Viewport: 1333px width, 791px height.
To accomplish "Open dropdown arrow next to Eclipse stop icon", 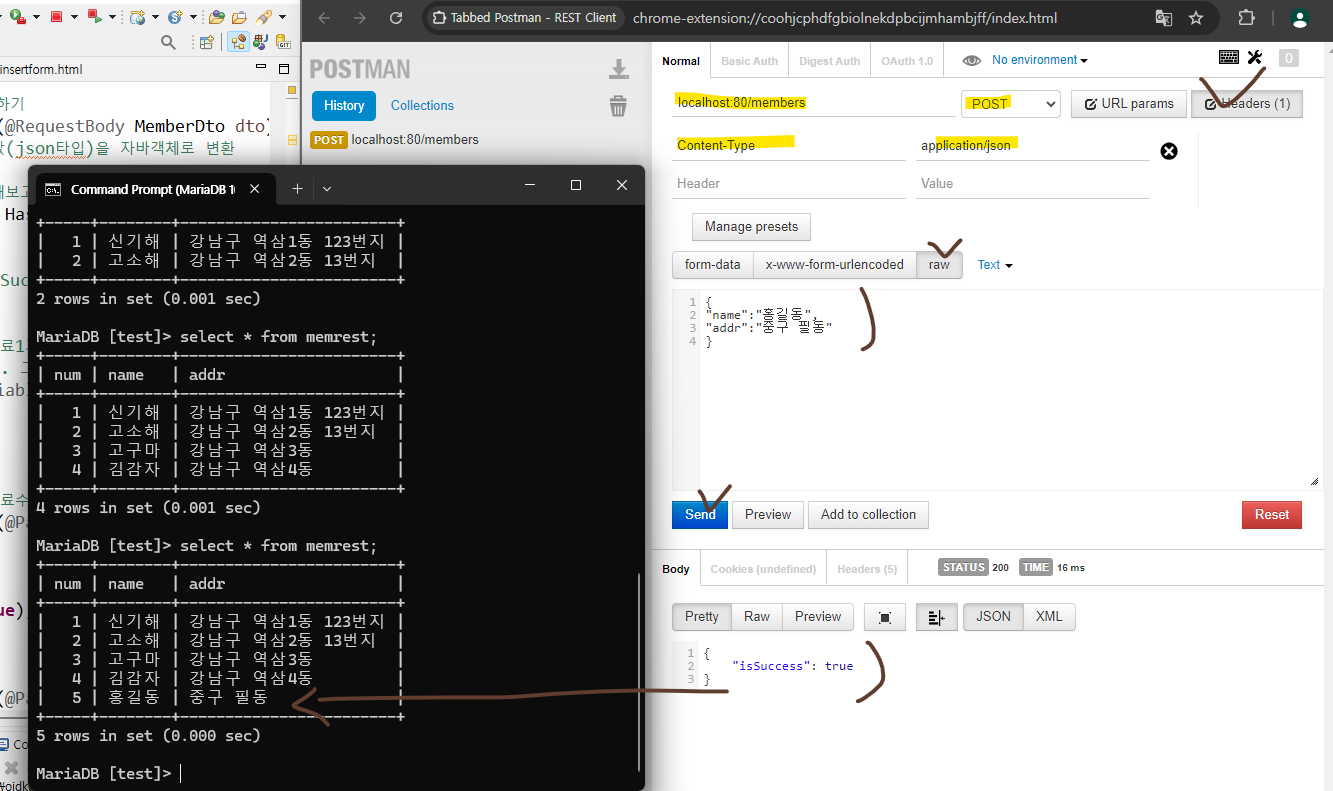I will (x=72, y=17).
